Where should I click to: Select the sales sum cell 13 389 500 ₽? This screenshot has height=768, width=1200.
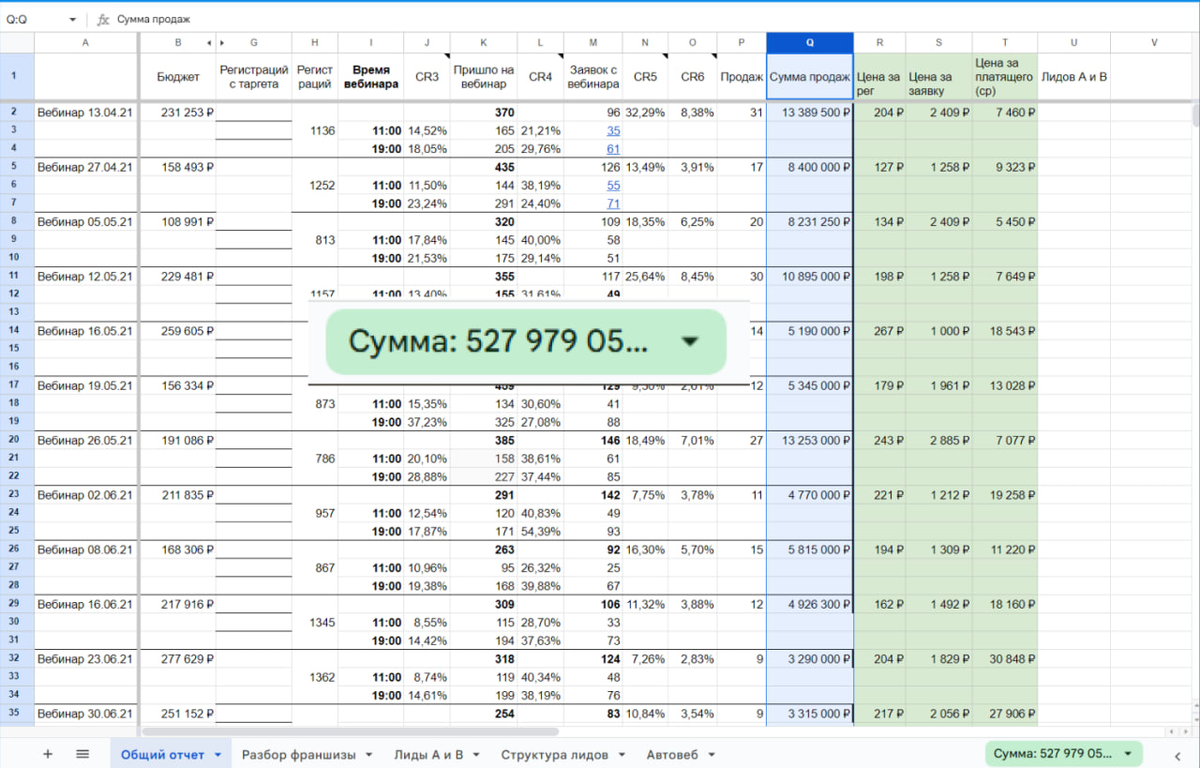pyautogui.click(x=810, y=112)
